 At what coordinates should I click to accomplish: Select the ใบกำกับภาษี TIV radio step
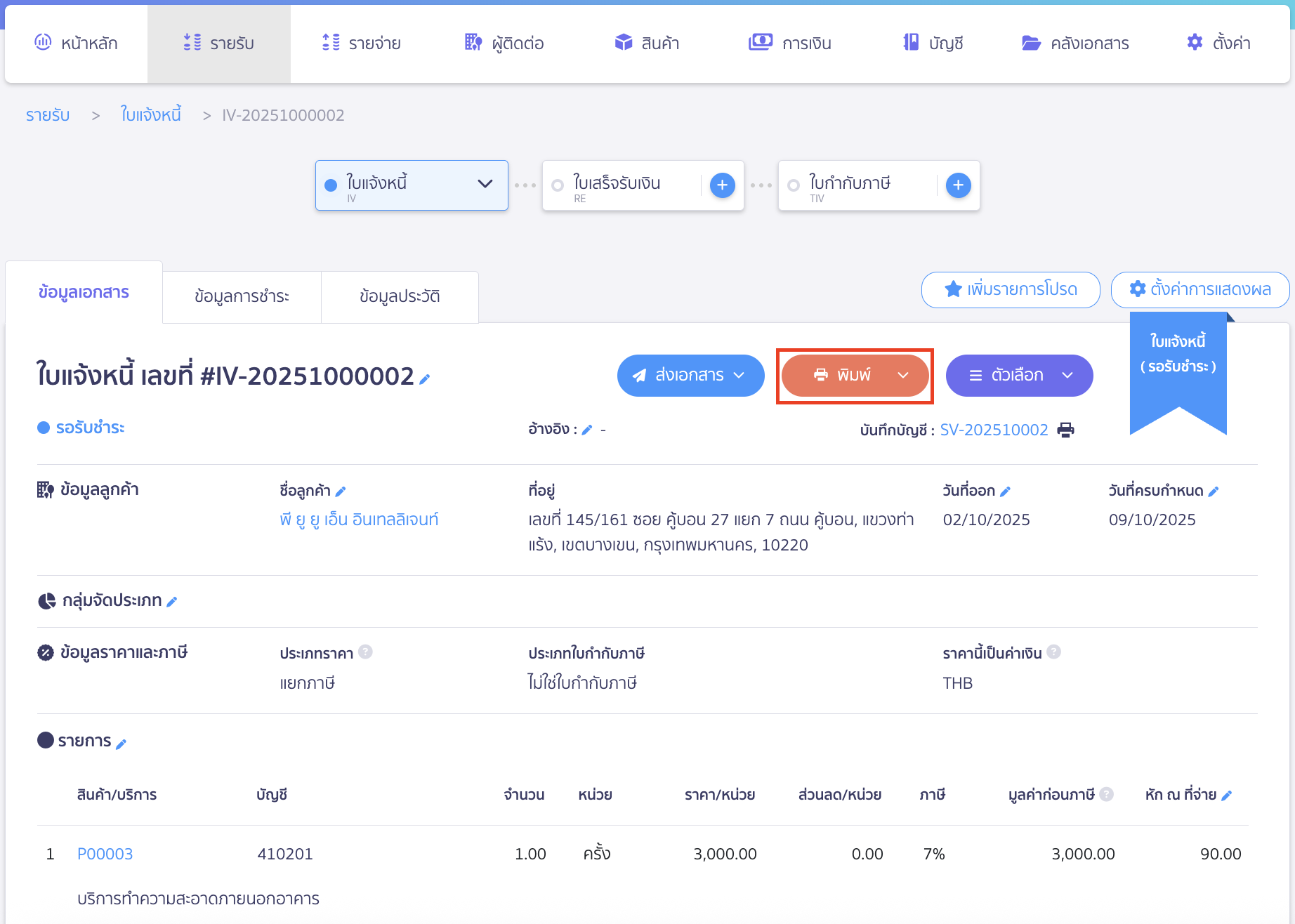(794, 185)
